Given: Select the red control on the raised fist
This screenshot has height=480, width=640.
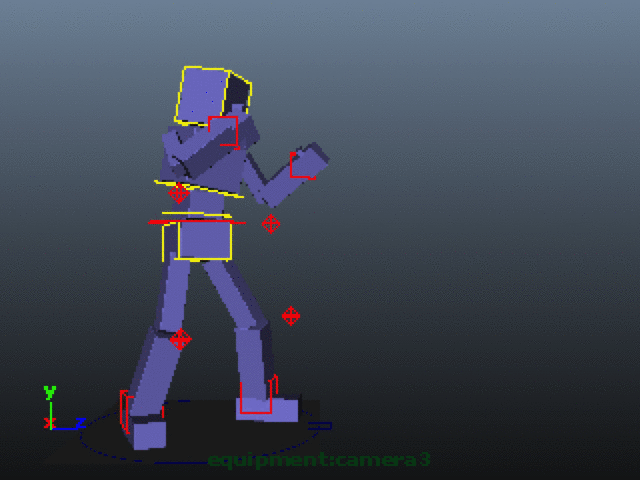Looking at the screenshot, I should (x=302, y=166).
